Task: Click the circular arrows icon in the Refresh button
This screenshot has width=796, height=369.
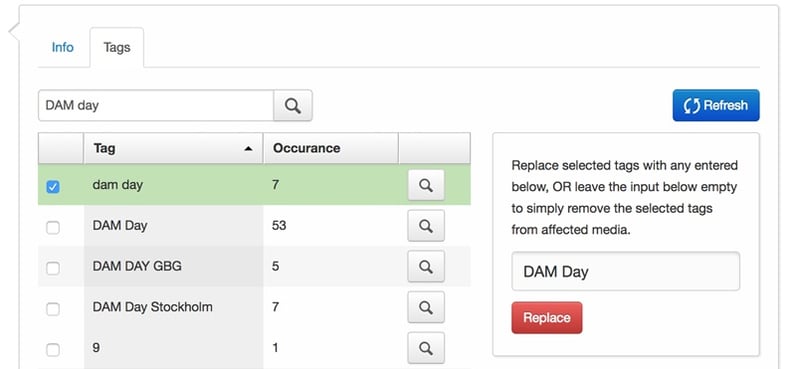Action: pyautogui.click(x=691, y=106)
